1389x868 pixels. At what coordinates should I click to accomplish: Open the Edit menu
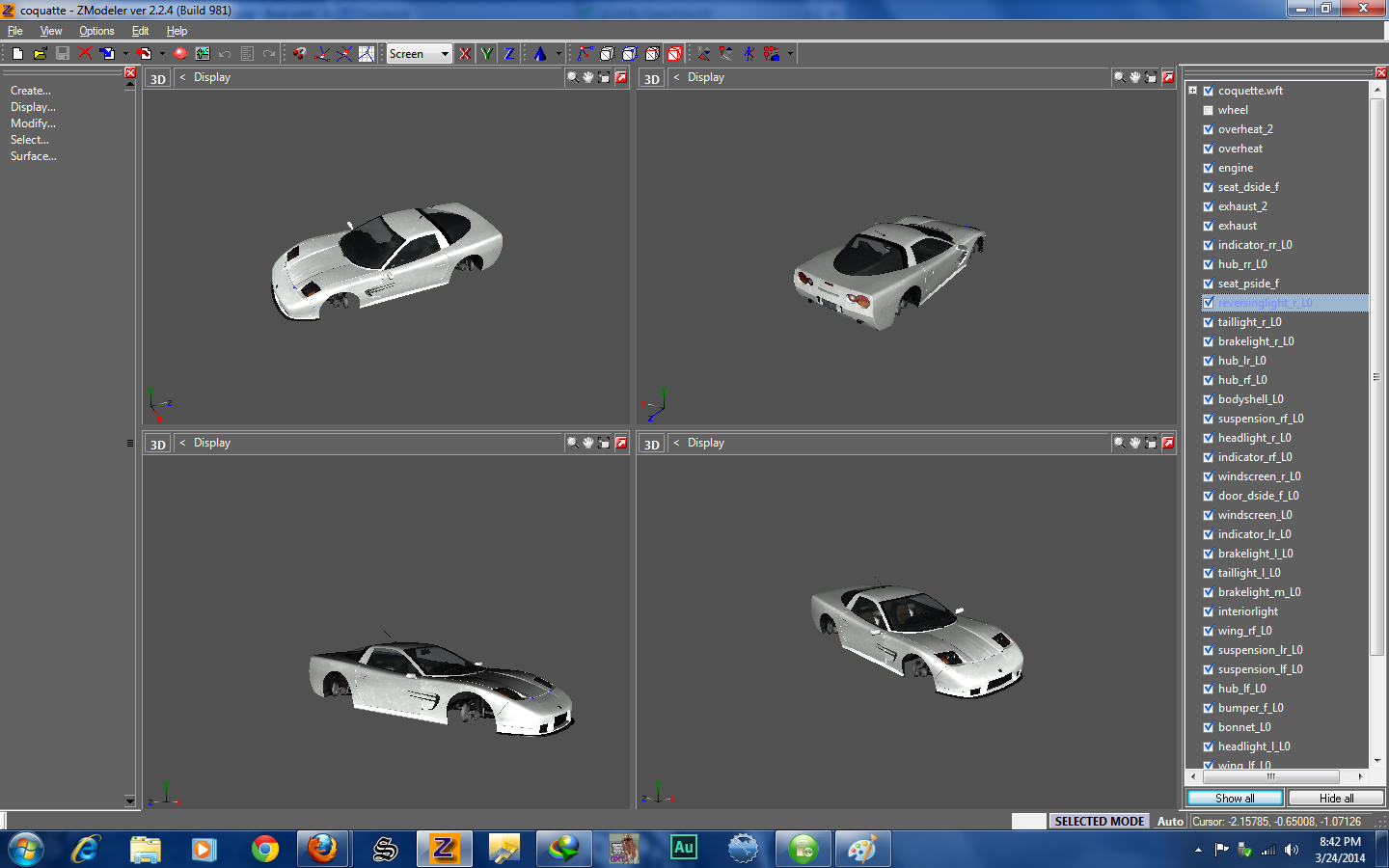[139, 30]
